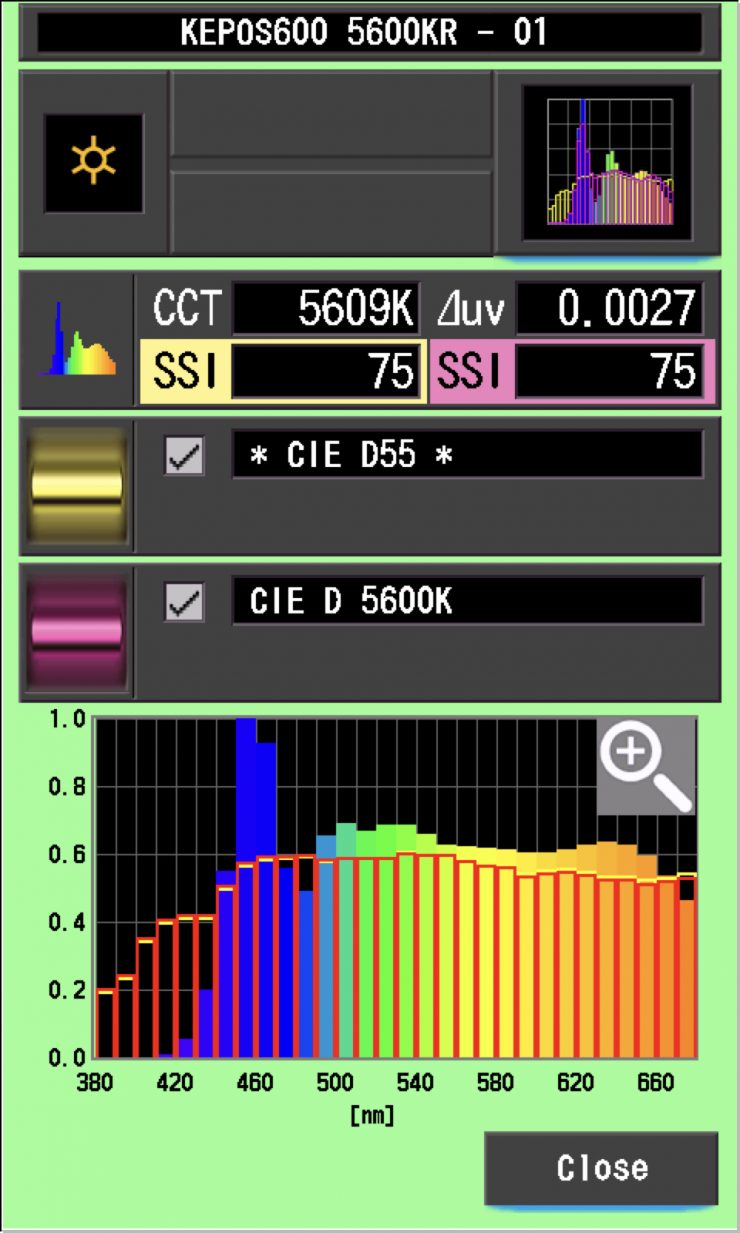Tap the Close button
This screenshot has width=740, height=1233.
pyautogui.click(x=601, y=1168)
